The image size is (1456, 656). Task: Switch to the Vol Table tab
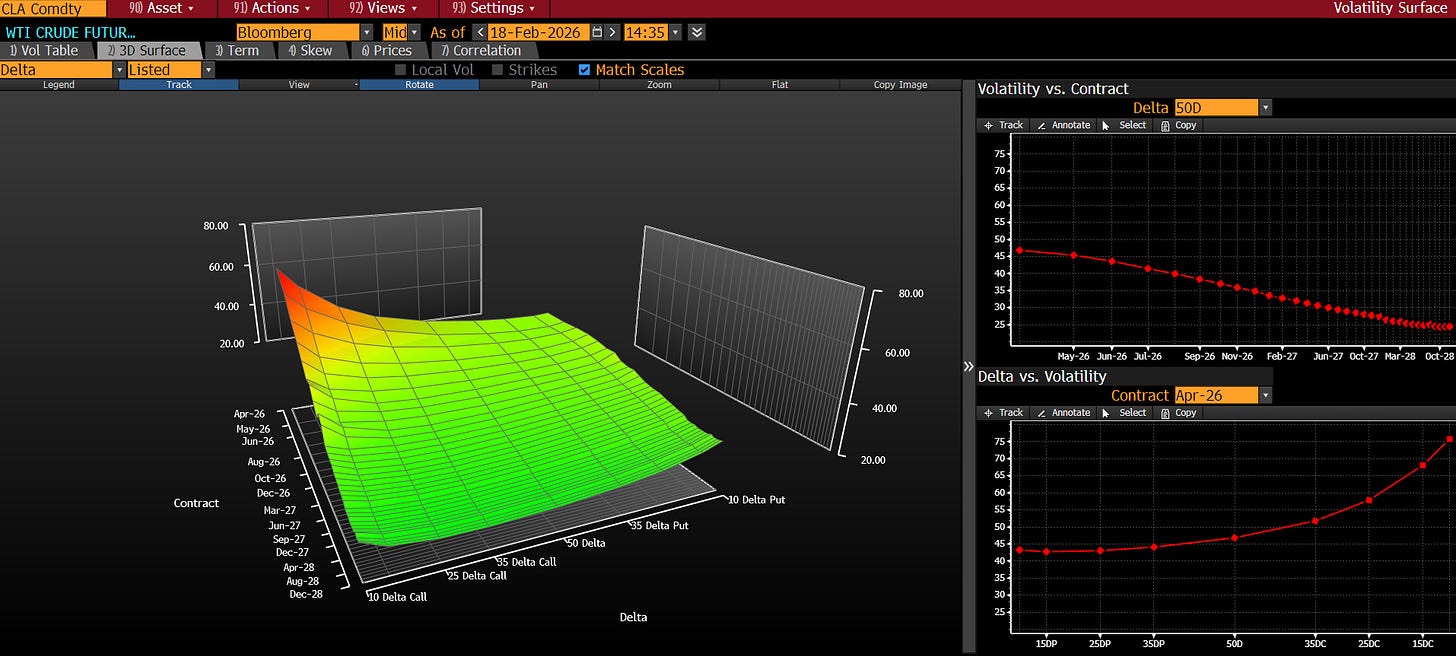coord(44,50)
